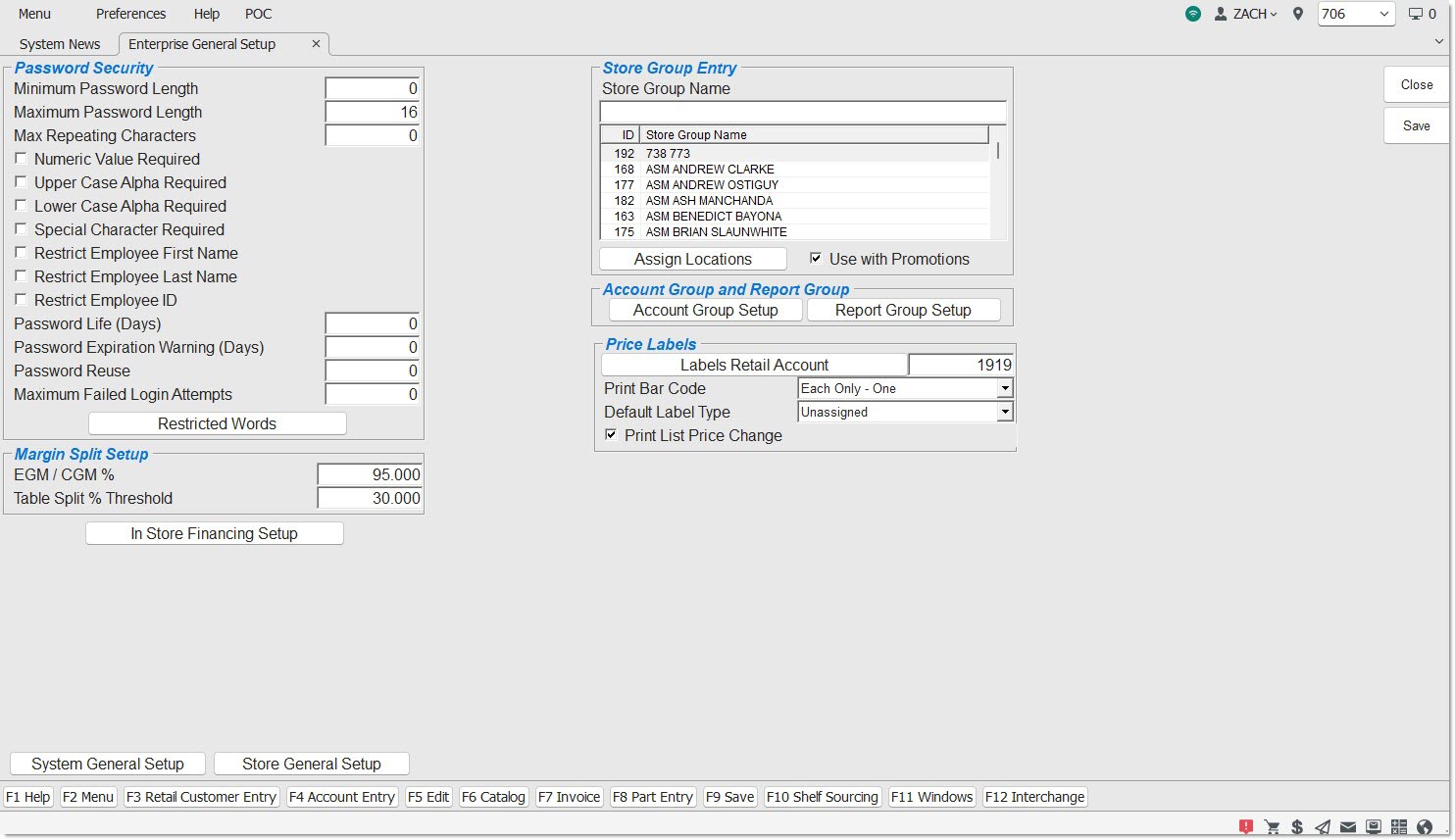Open the envelope mail icon
This screenshot has height=840, width=1455.
(x=1348, y=826)
